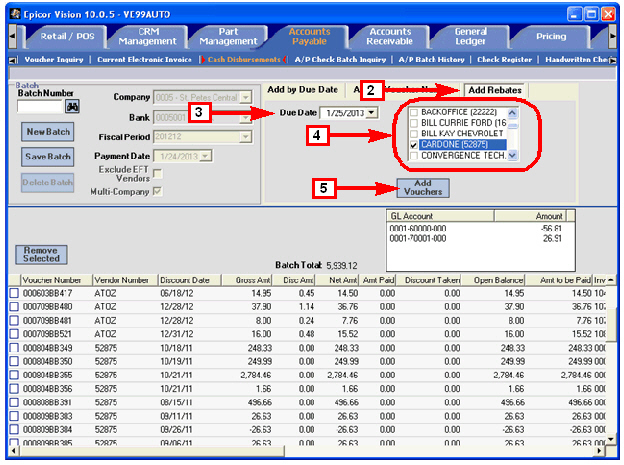
Task: Open Voucher Inquiry submenu item
Action: (54, 60)
